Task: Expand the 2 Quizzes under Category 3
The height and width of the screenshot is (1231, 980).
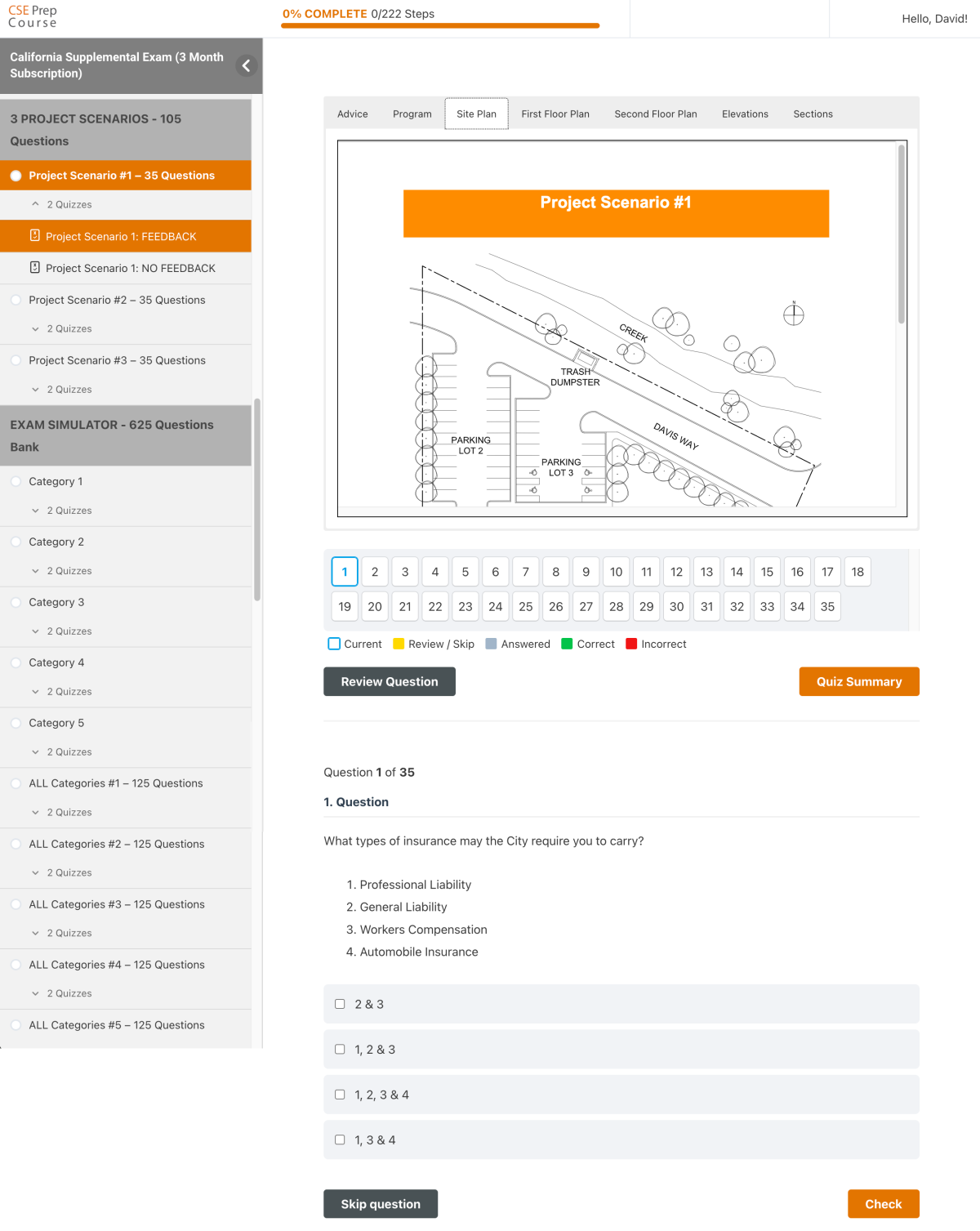Action: (35, 631)
